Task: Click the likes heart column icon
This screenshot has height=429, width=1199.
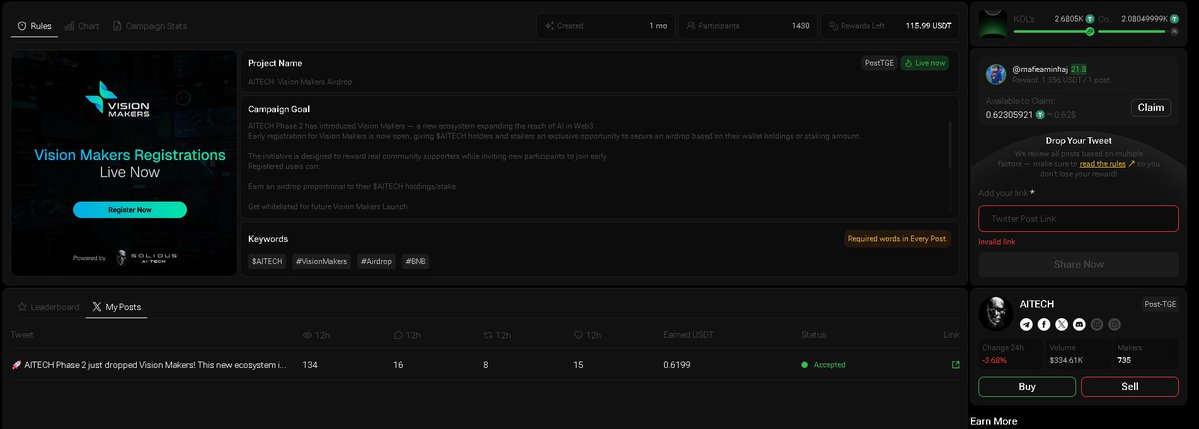Action: click(x=578, y=335)
